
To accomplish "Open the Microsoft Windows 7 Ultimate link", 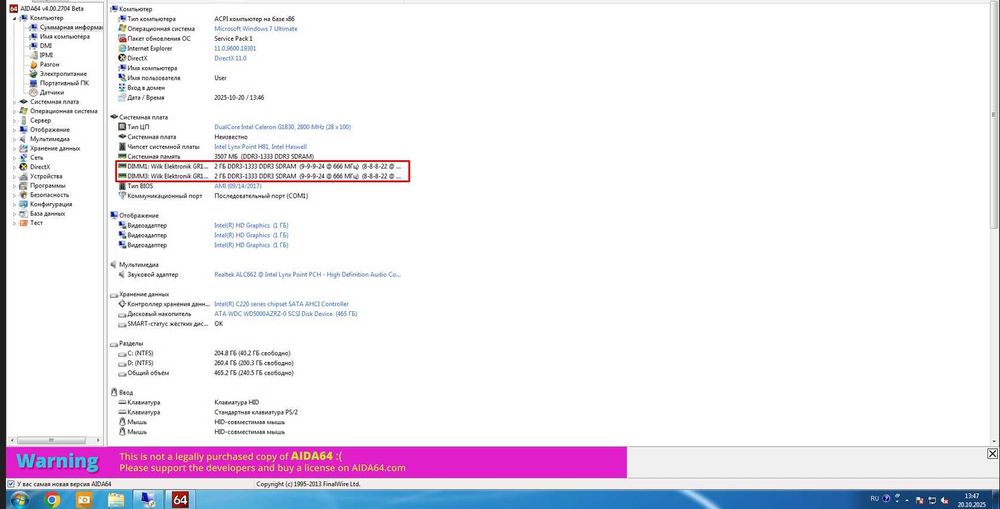I will point(256,29).
